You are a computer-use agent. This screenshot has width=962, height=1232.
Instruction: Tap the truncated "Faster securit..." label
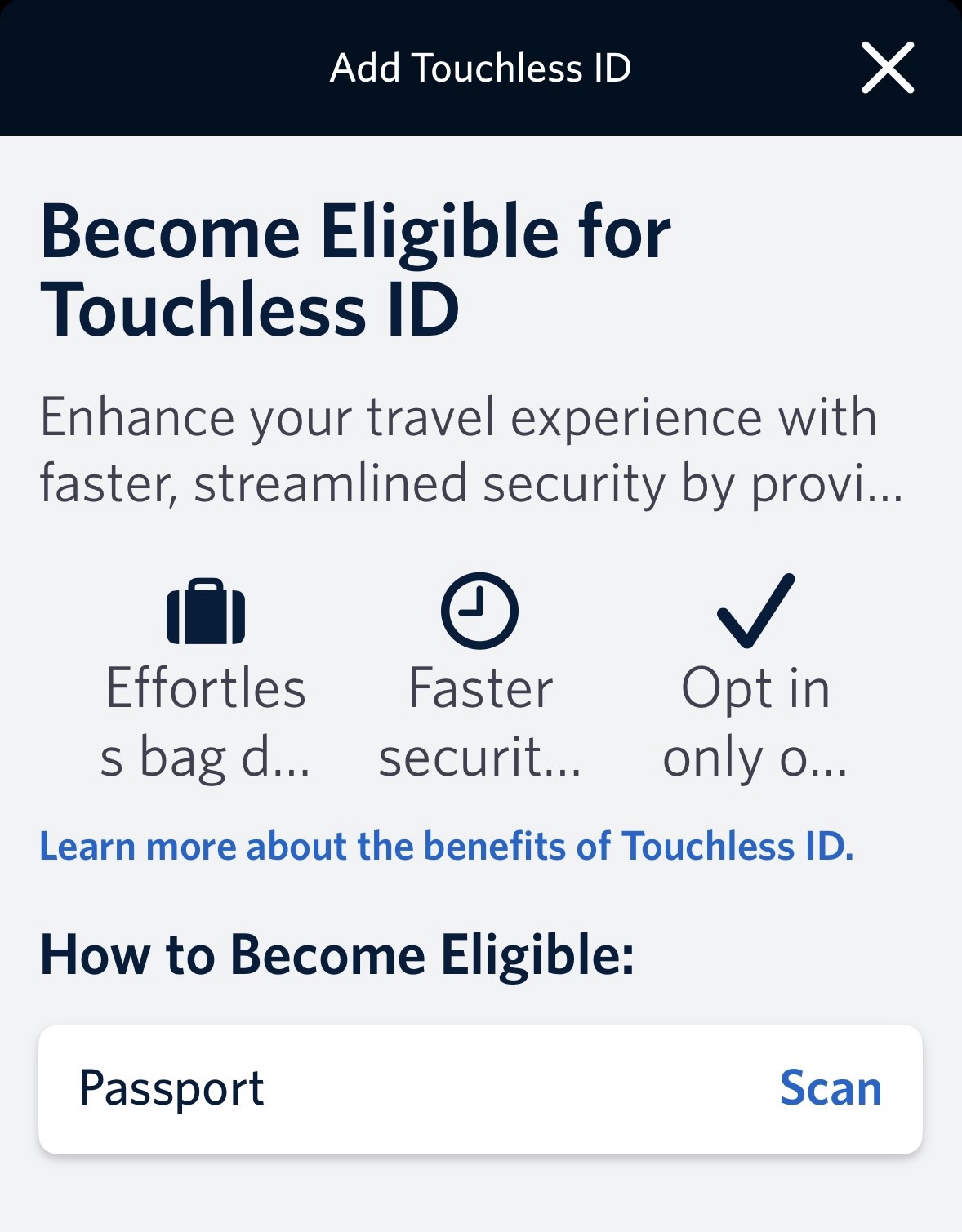[480, 723]
